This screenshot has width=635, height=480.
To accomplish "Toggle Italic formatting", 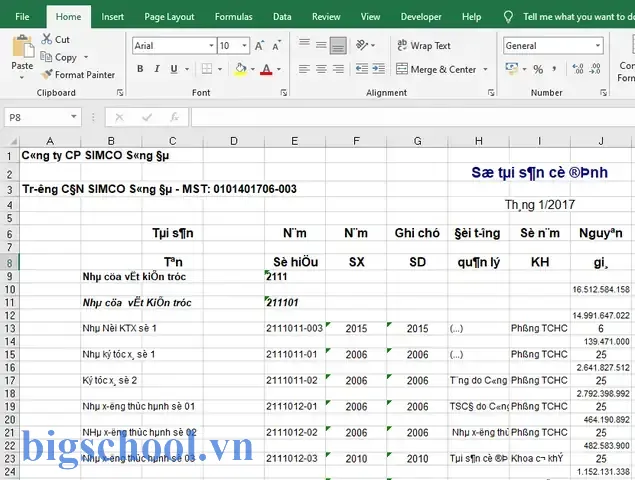I will tap(157, 69).
